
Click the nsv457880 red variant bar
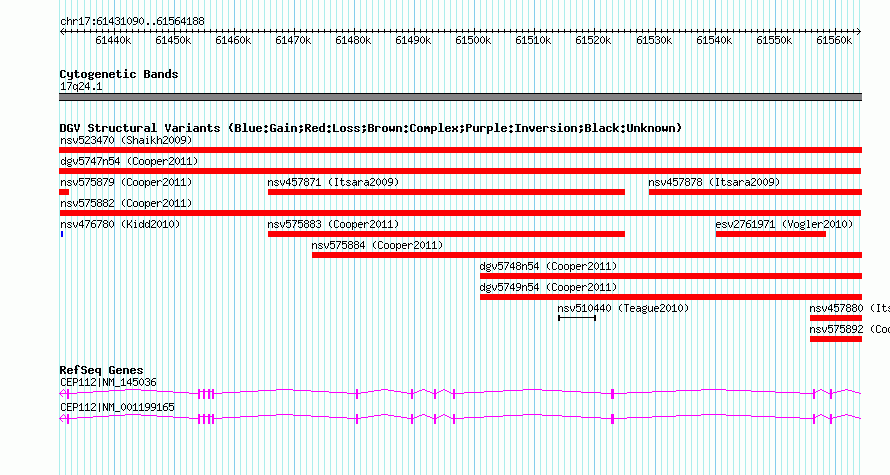click(836, 318)
